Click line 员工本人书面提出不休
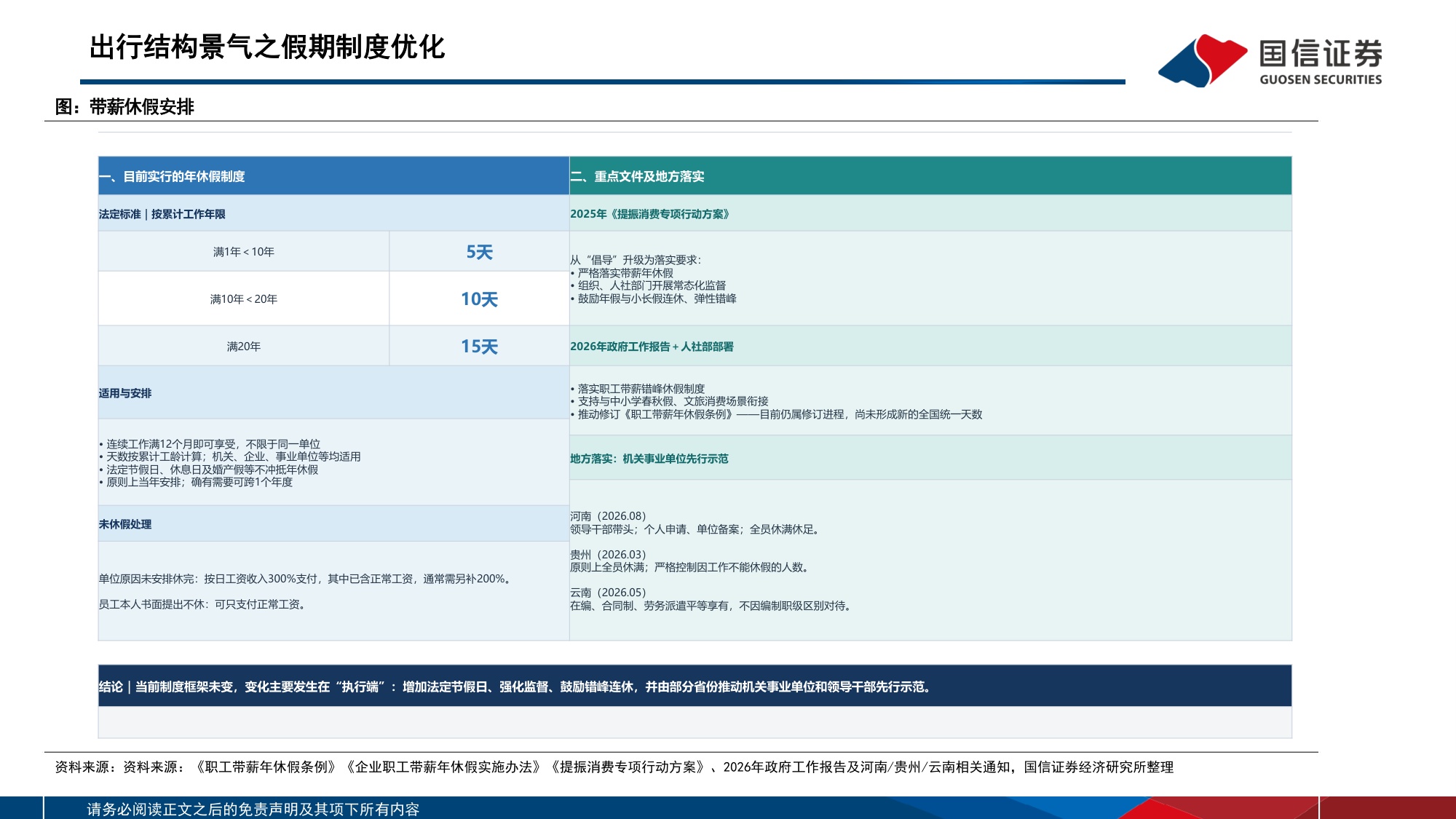The width and height of the screenshot is (1456, 819). point(203,604)
